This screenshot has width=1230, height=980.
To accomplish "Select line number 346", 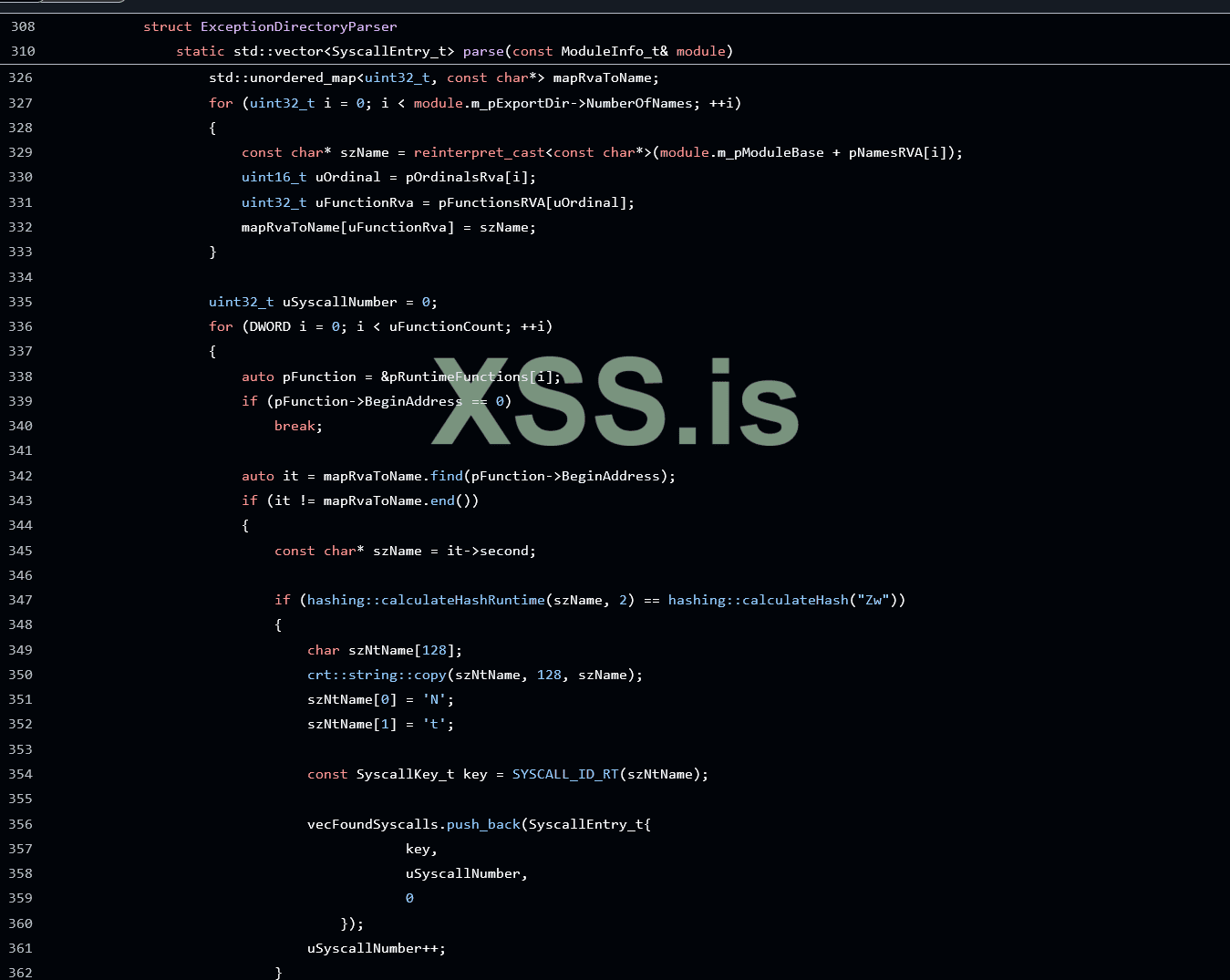I will point(20,575).
